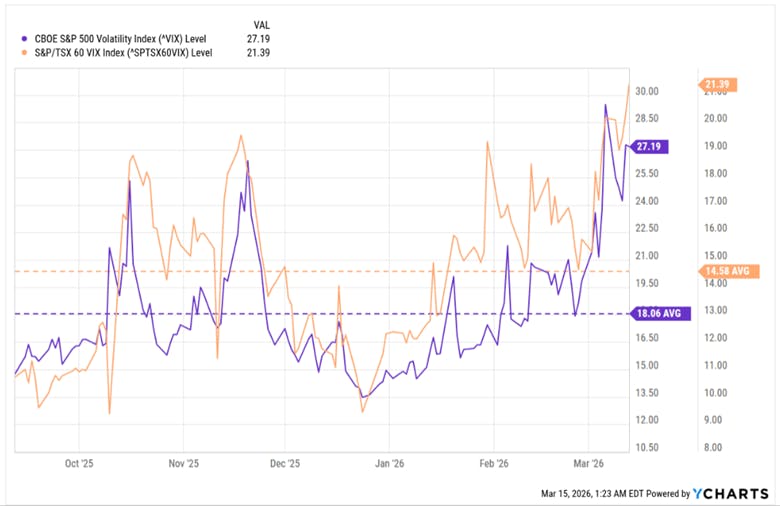Click the 12.00 right axis tick label

pyautogui.click(x=715, y=337)
